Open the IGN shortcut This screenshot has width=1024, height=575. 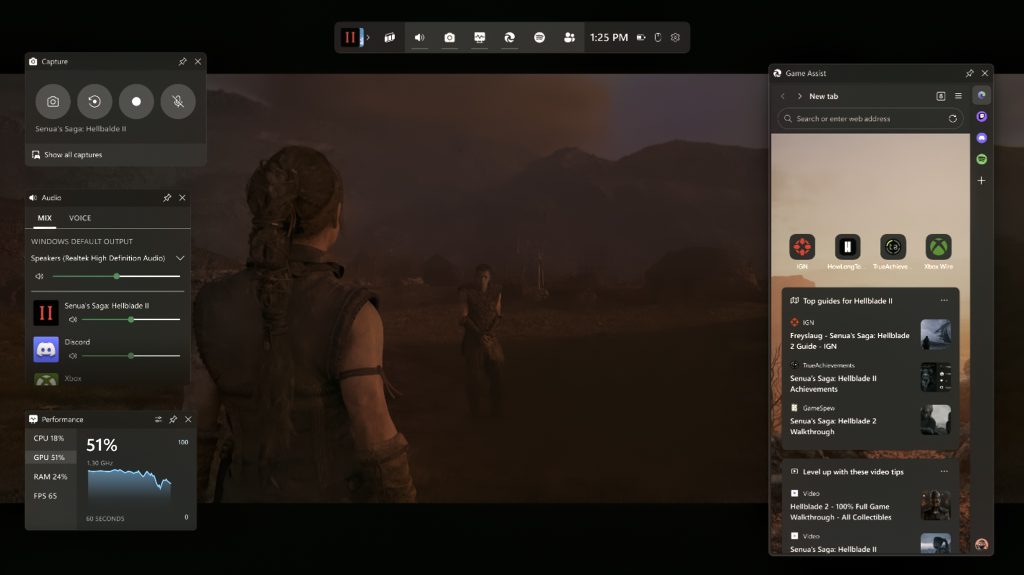pyautogui.click(x=802, y=247)
